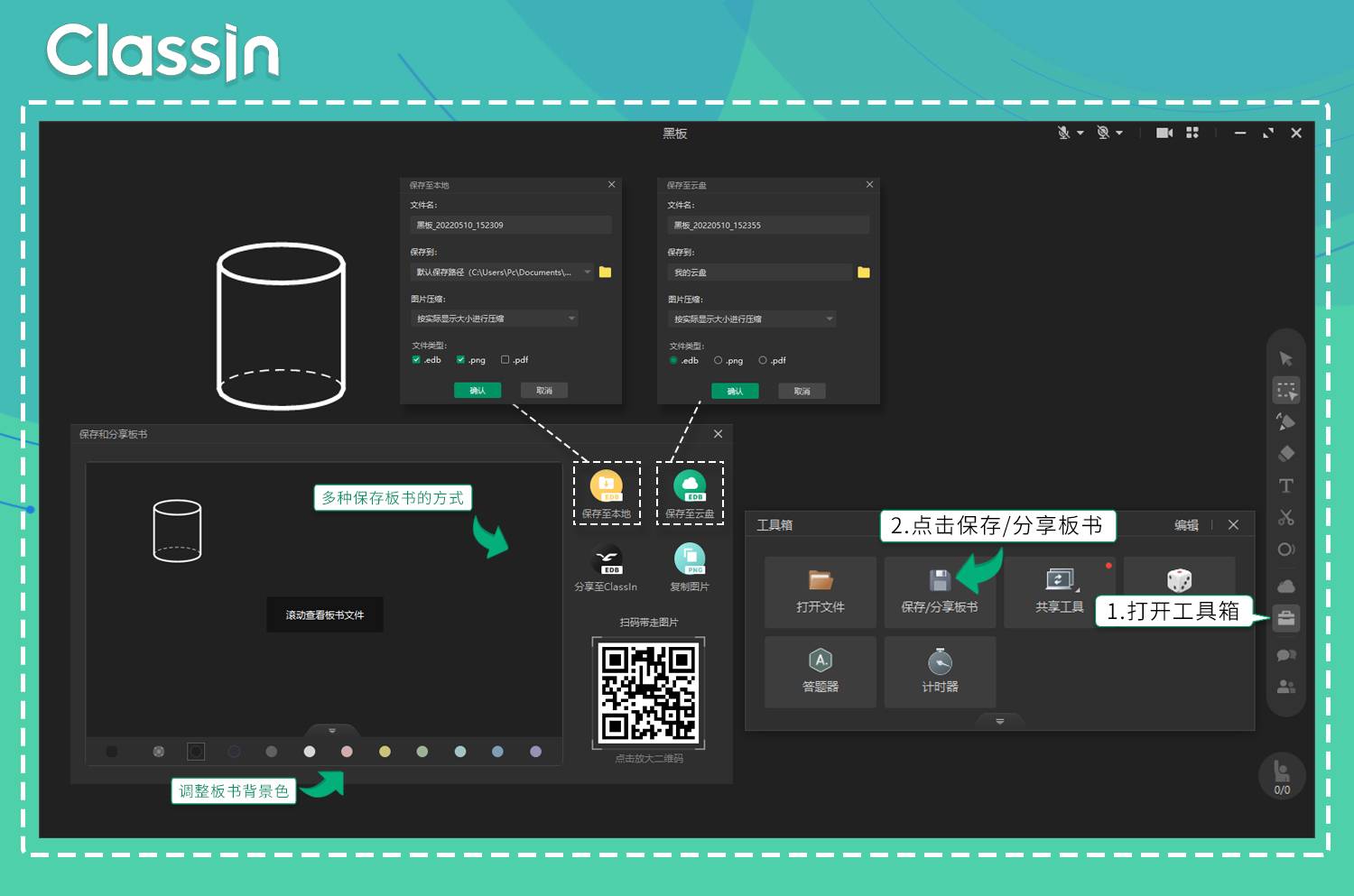Pick the yellow background color swatch
This screenshot has height=896, width=1354.
coord(385,751)
